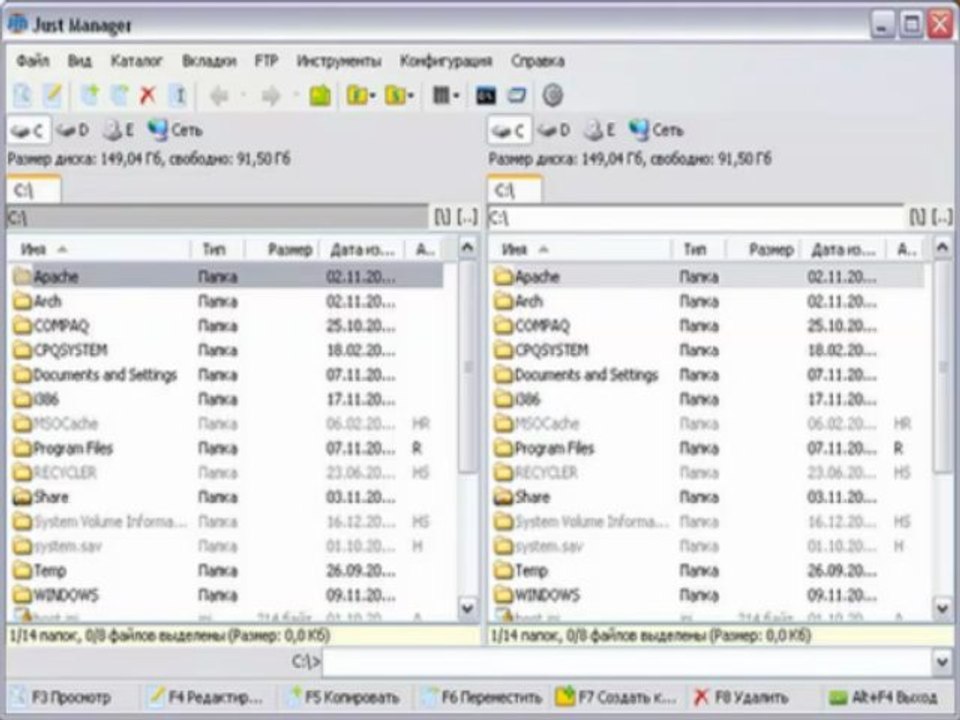The image size is (960, 720).
Task: Click the back arrow in the toolbar
Action: click(219, 96)
